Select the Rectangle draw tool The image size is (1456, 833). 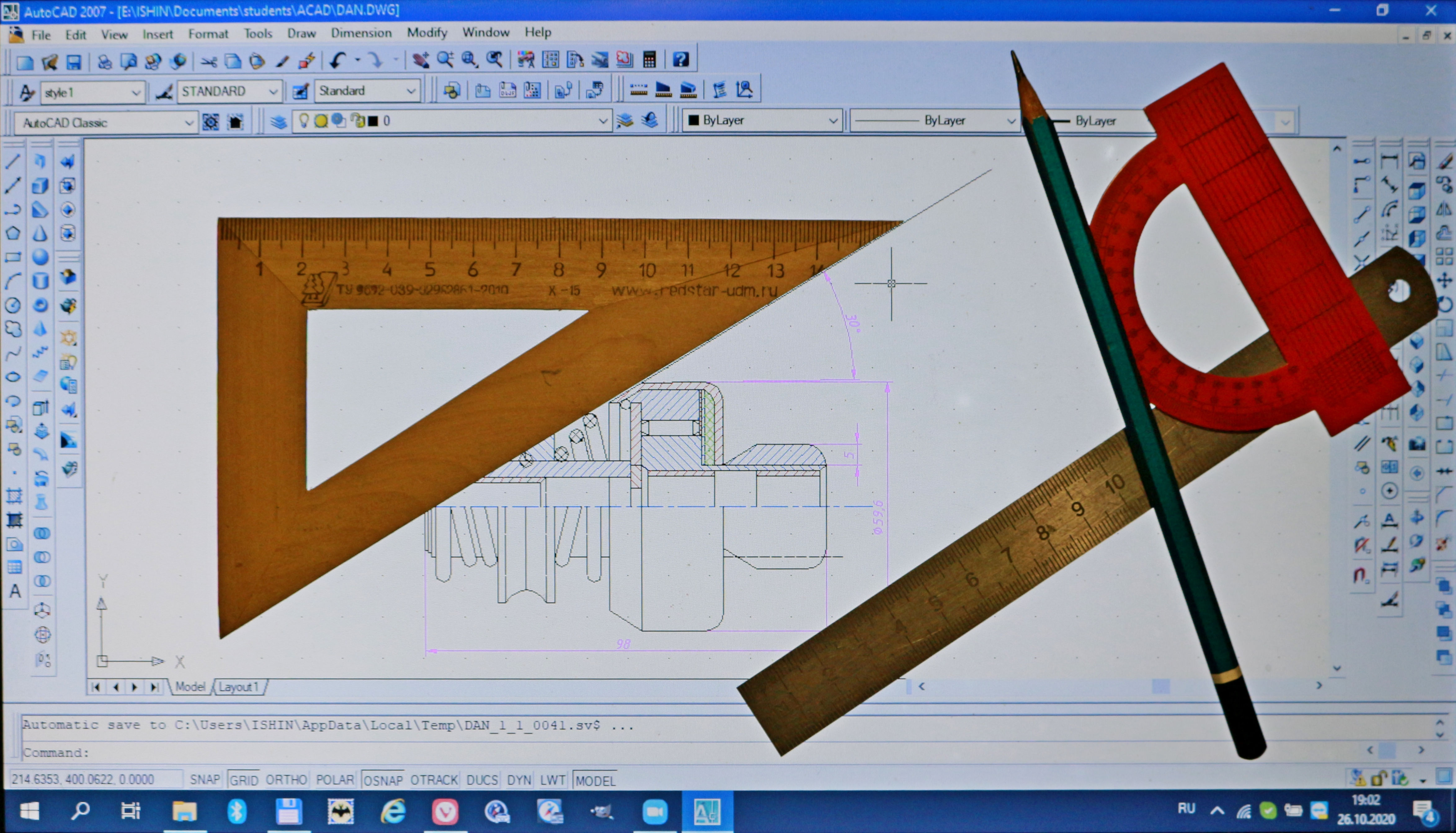click(13, 257)
